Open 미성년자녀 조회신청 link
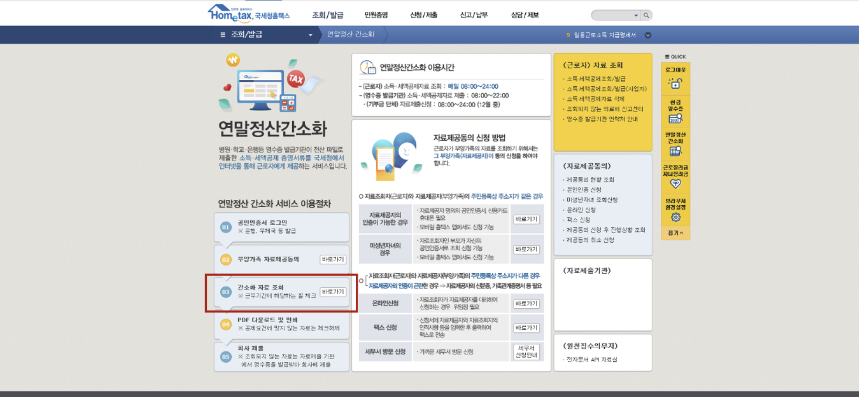 coord(592,199)
